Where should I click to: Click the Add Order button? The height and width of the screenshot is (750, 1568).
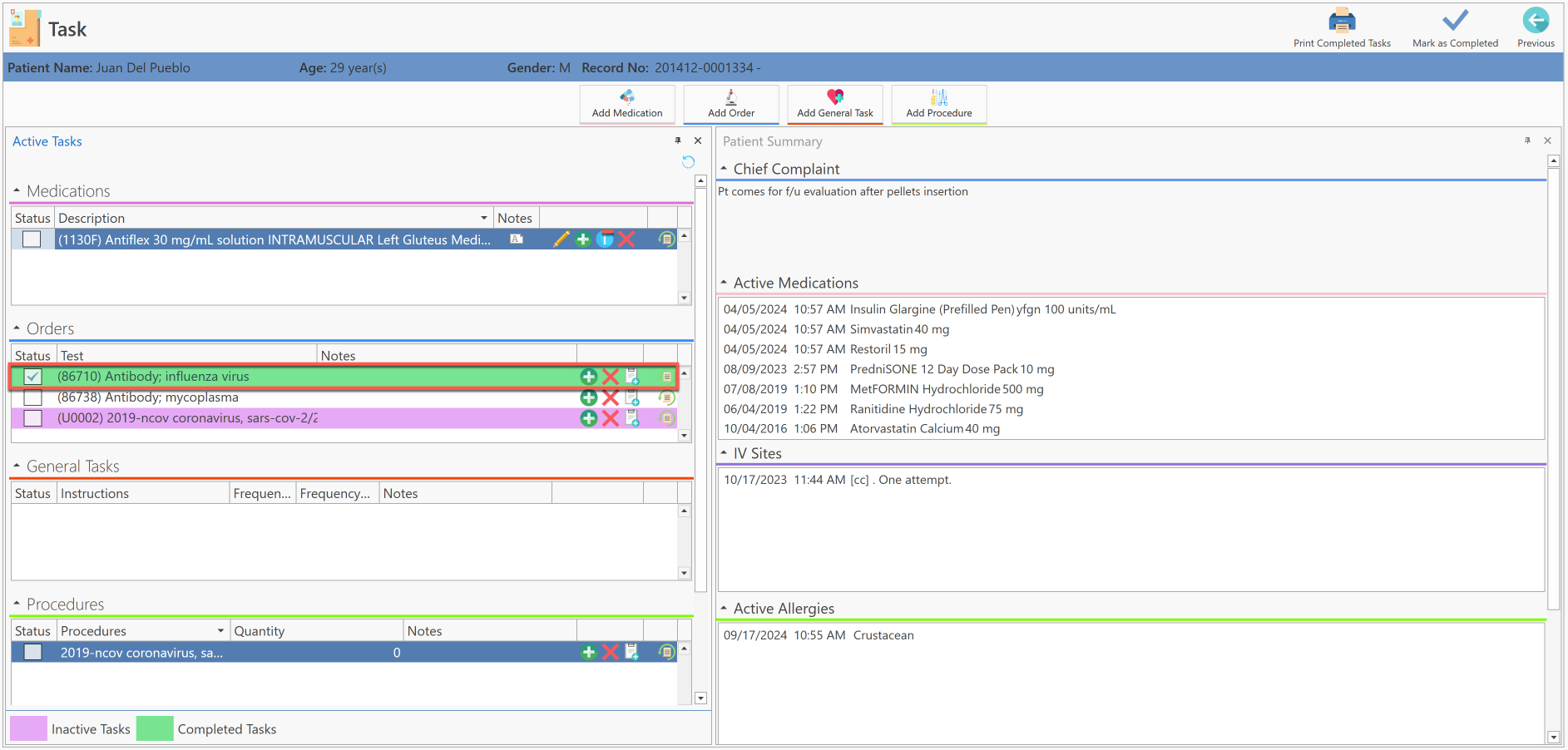click(731, 104)
